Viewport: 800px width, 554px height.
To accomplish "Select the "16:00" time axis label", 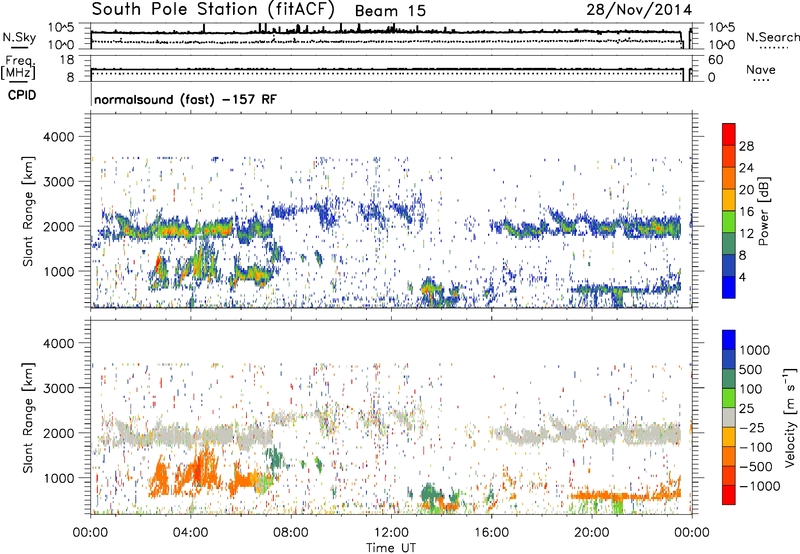I will point(491,532).
